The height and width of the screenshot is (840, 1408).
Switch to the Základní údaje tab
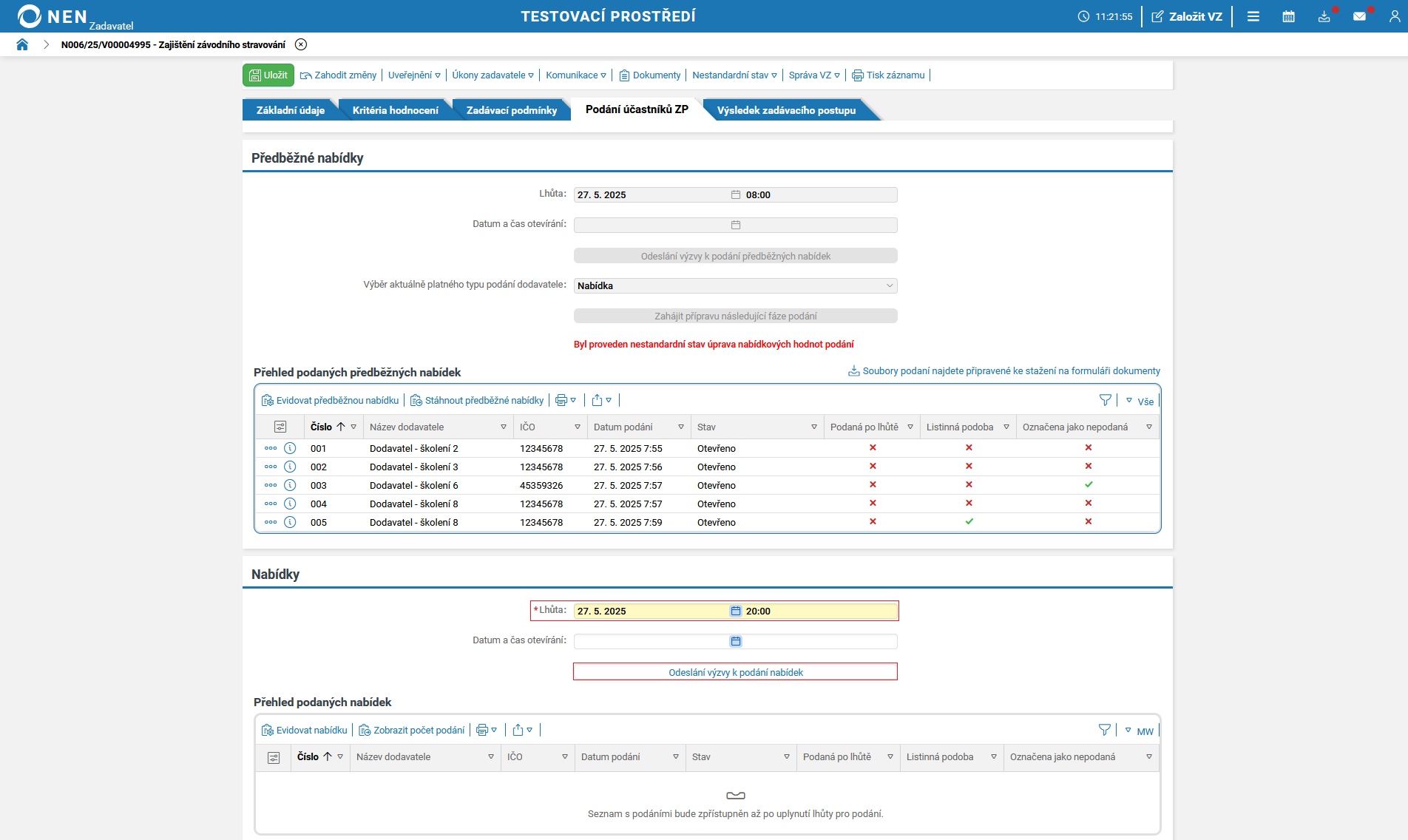click(291, 110)
